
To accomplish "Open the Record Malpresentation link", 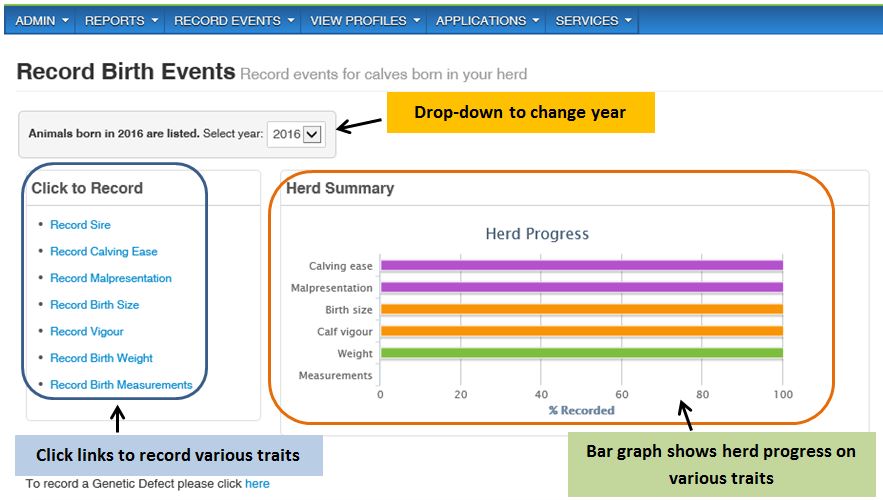I will coord(111,278).
